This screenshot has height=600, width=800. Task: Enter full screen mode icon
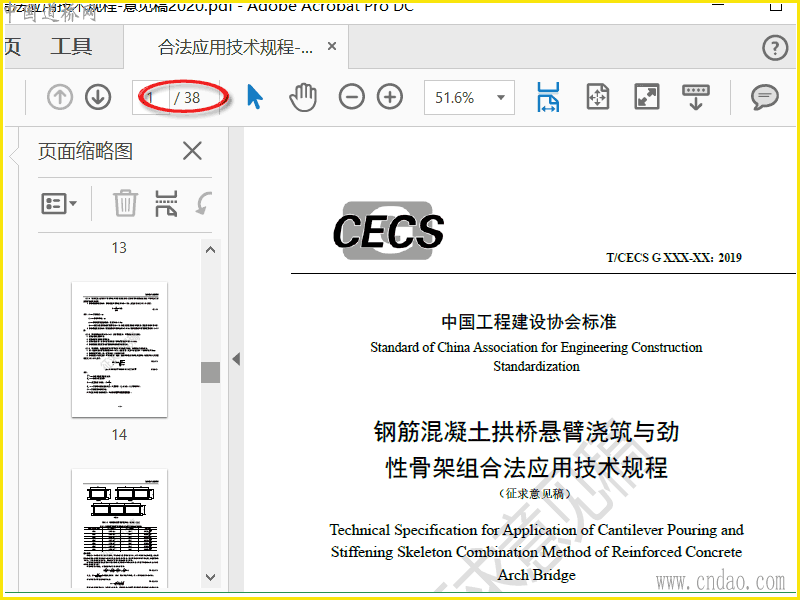(x=646, y=97)
